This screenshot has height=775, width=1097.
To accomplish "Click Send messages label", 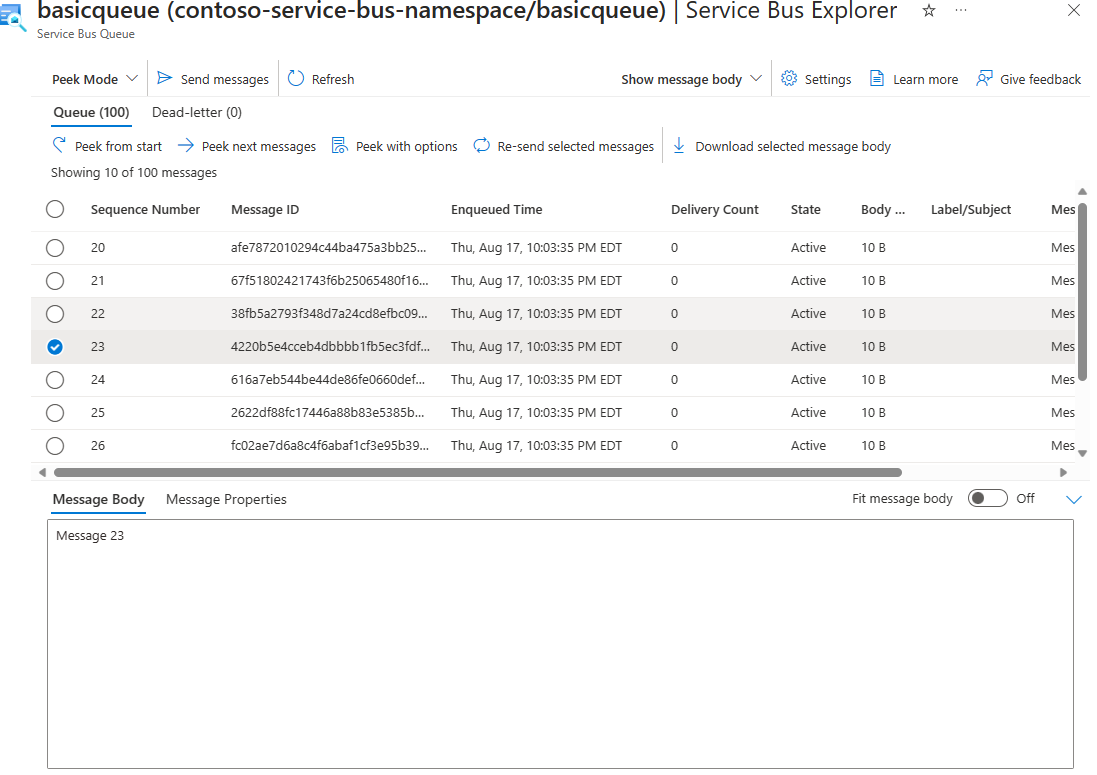I will coord(225,80).
